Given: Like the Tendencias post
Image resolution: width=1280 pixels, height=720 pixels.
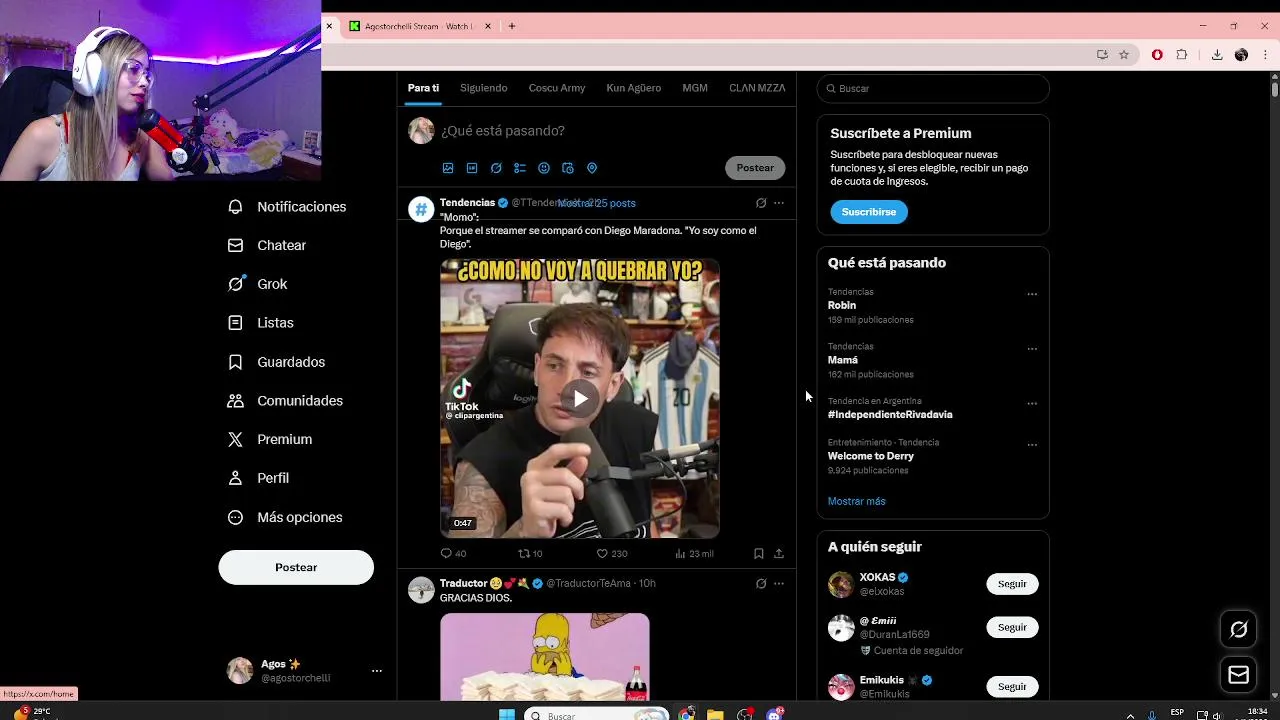Looking at the screenshot, I should [611, 554].
